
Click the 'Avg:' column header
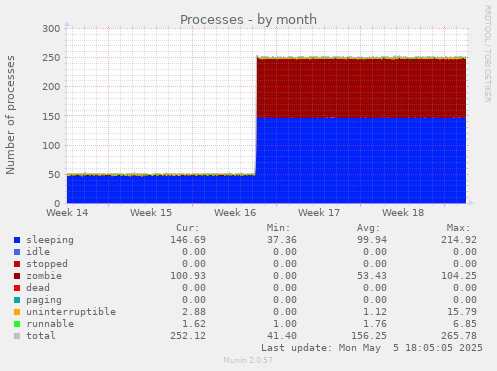coord(368,228)
